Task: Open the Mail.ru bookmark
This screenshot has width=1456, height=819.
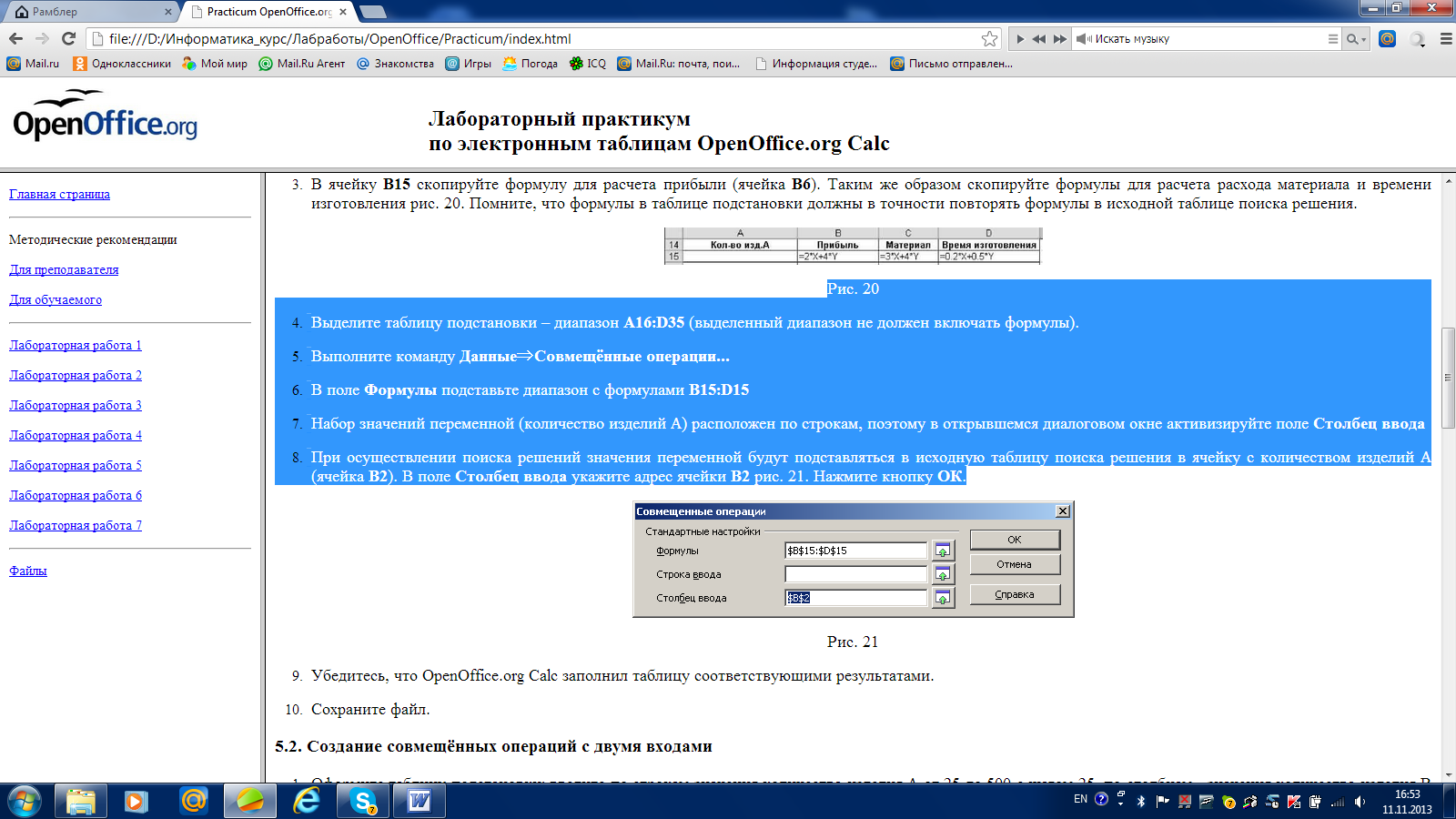Action: tap(33, 64)
